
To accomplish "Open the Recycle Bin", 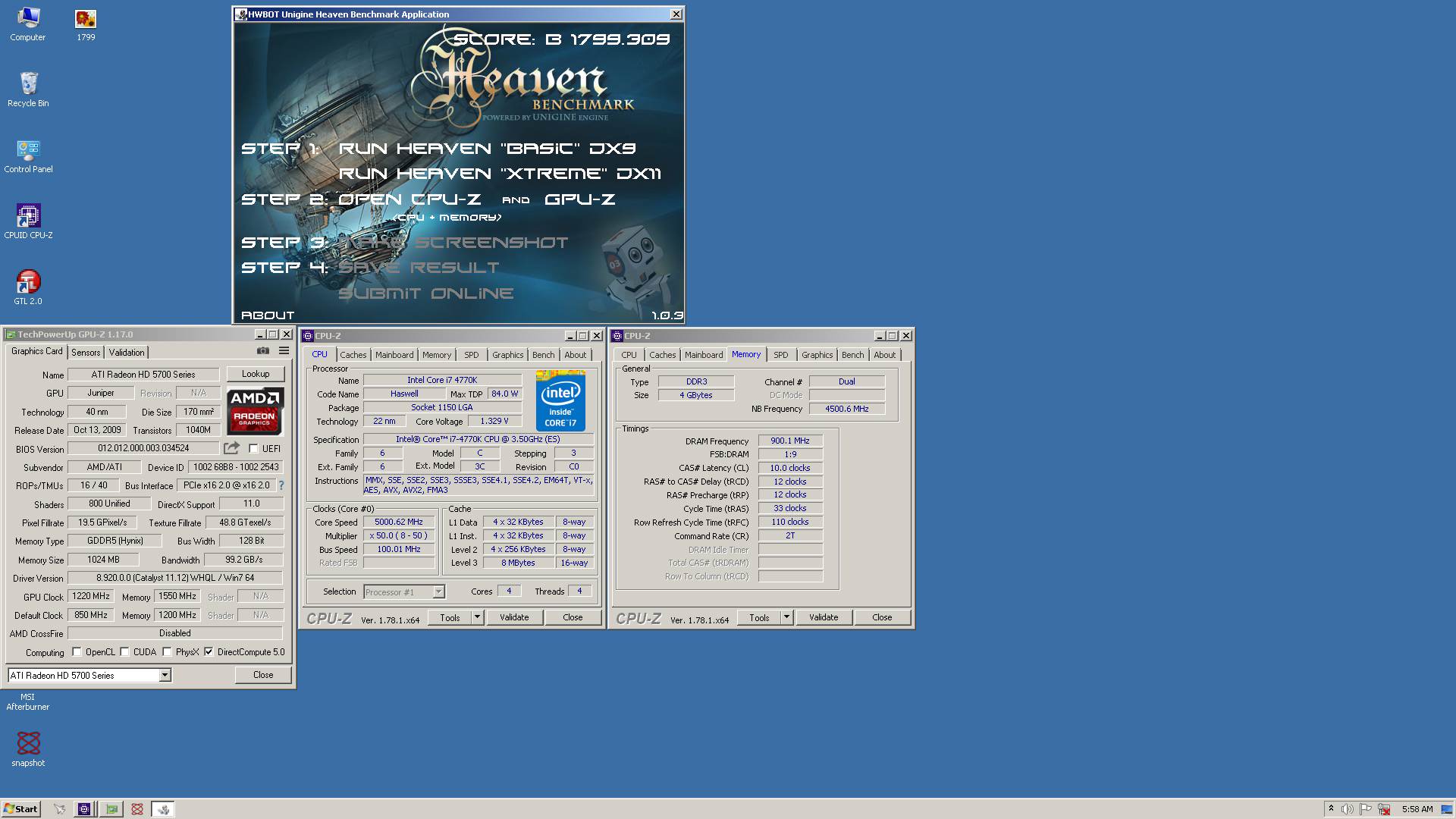I will coord(28,89).
